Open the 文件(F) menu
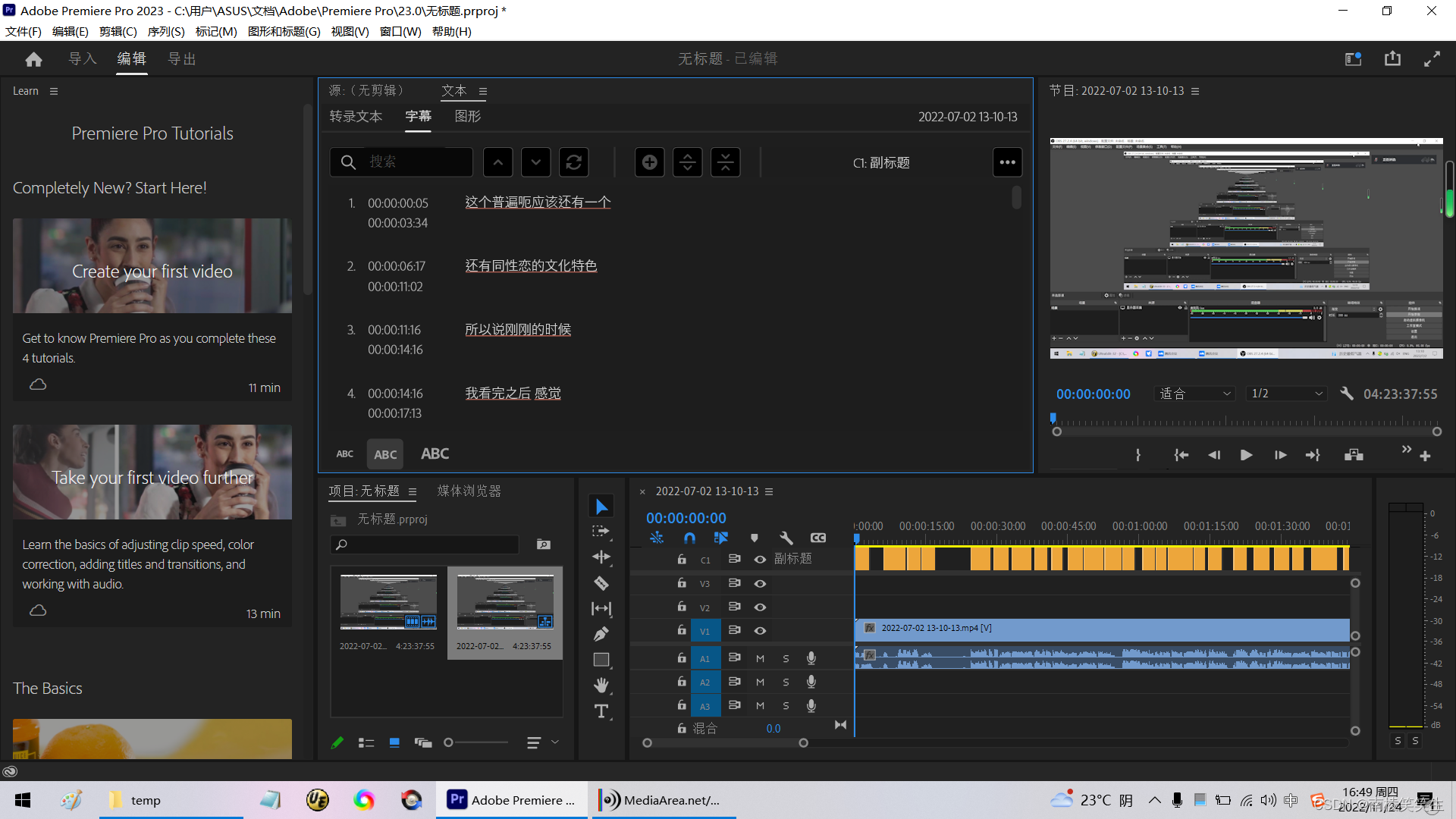The width and height of the screenshot is (1456, 819). tap(24, 31)
